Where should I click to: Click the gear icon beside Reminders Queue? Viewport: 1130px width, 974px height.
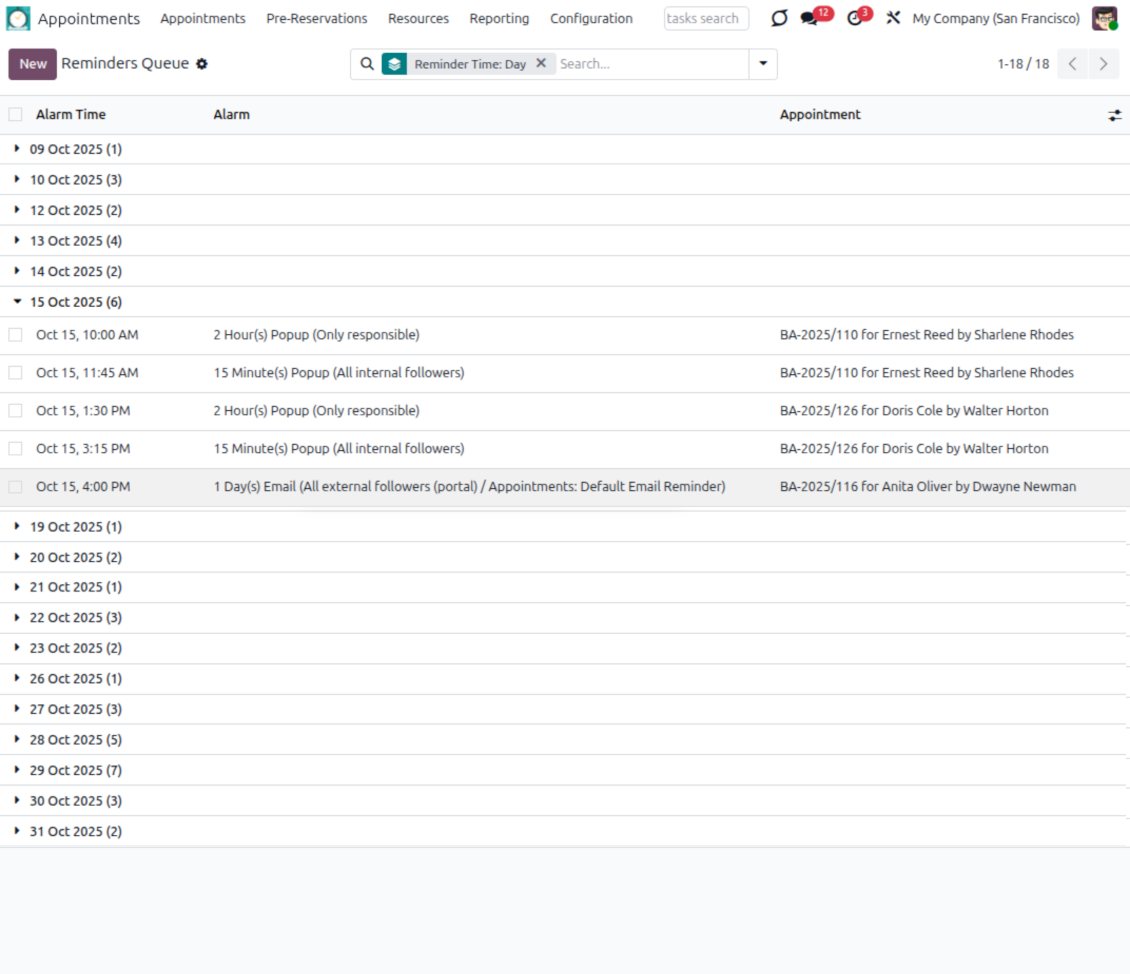(x=202, y=64)
